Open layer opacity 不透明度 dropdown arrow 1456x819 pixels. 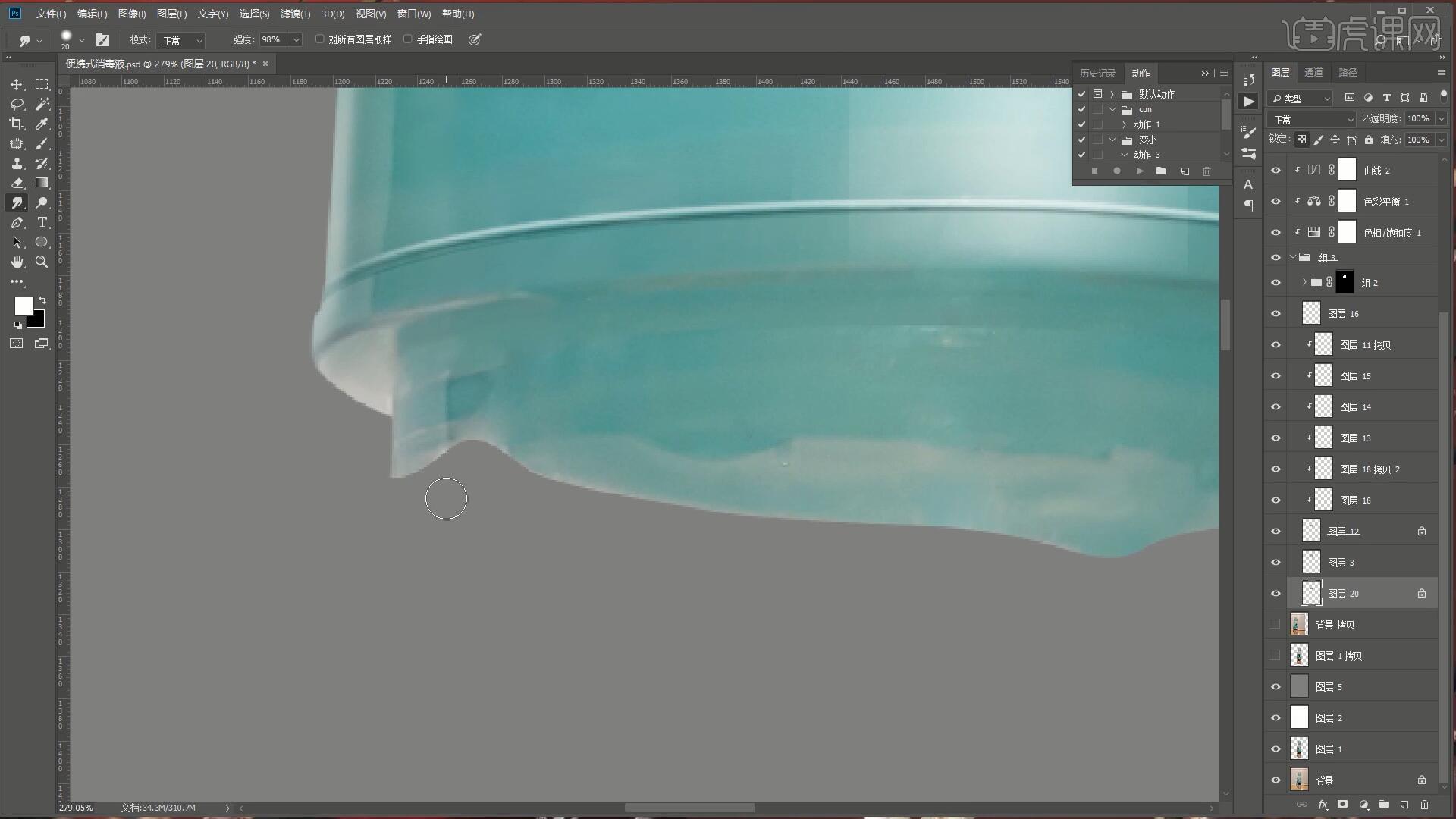pos(1441,119)
